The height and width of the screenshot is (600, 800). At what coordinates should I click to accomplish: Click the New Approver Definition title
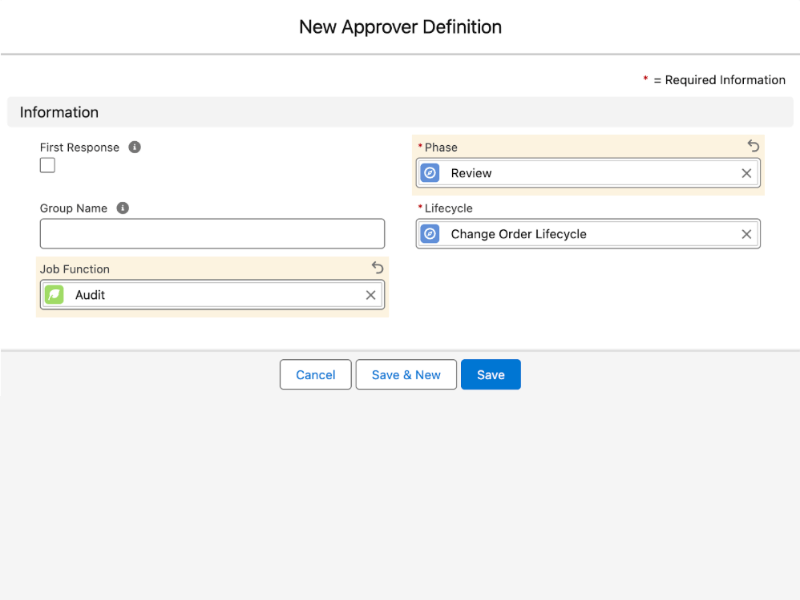pos(400,27)
